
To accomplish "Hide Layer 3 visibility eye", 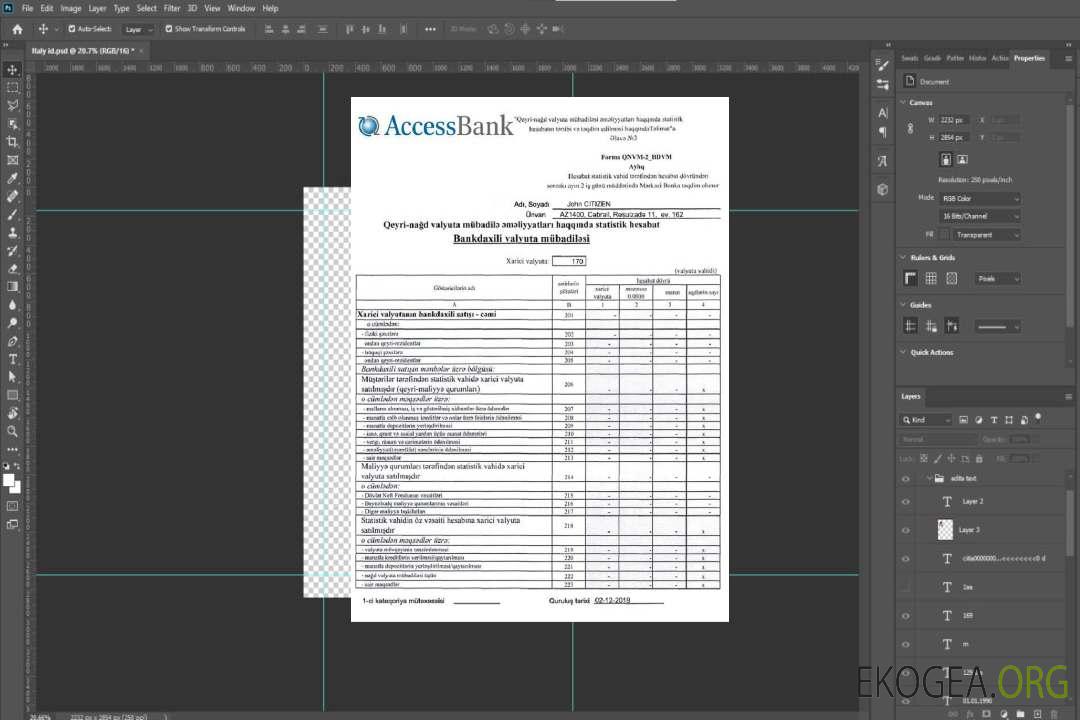I will 906,531.
